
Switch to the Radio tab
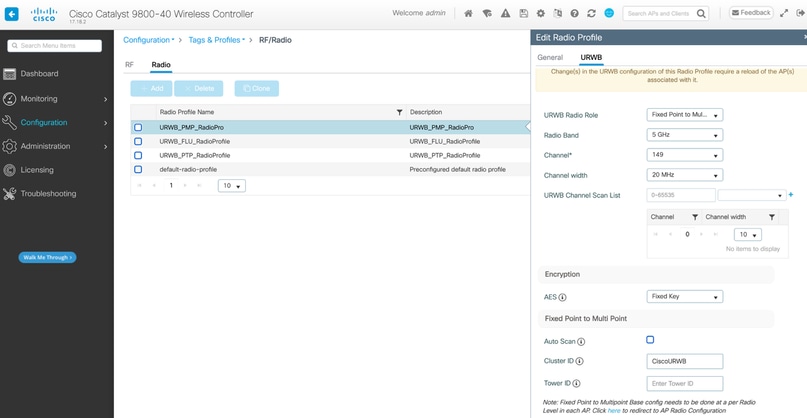161,65
